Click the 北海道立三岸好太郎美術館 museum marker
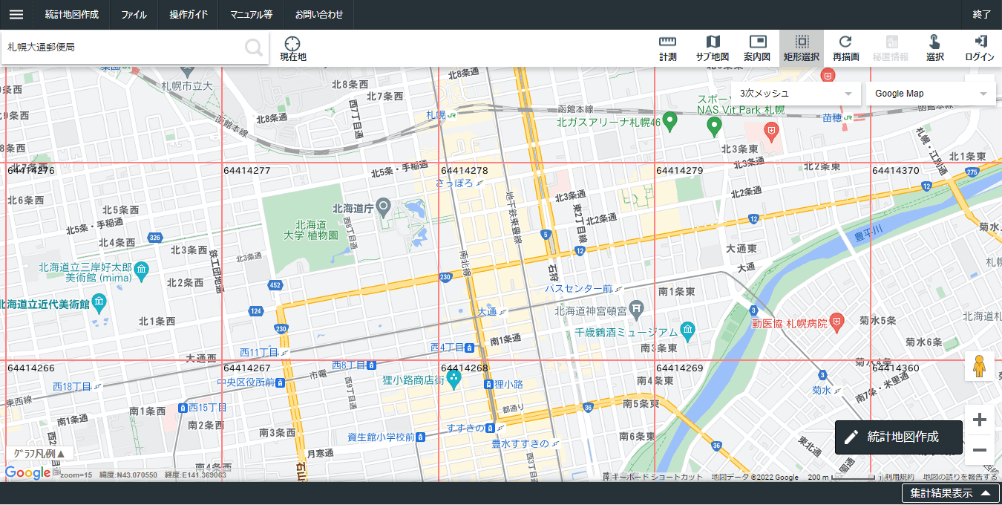The height and width of the screenshot is (505, 1002). point(141,270)
